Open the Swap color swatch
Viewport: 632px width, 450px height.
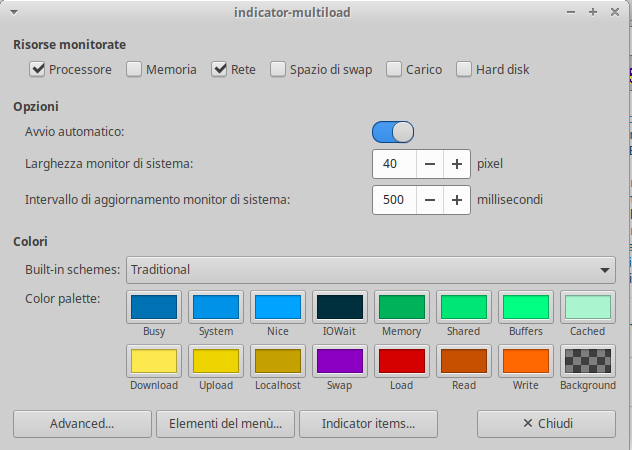[340, 361]
